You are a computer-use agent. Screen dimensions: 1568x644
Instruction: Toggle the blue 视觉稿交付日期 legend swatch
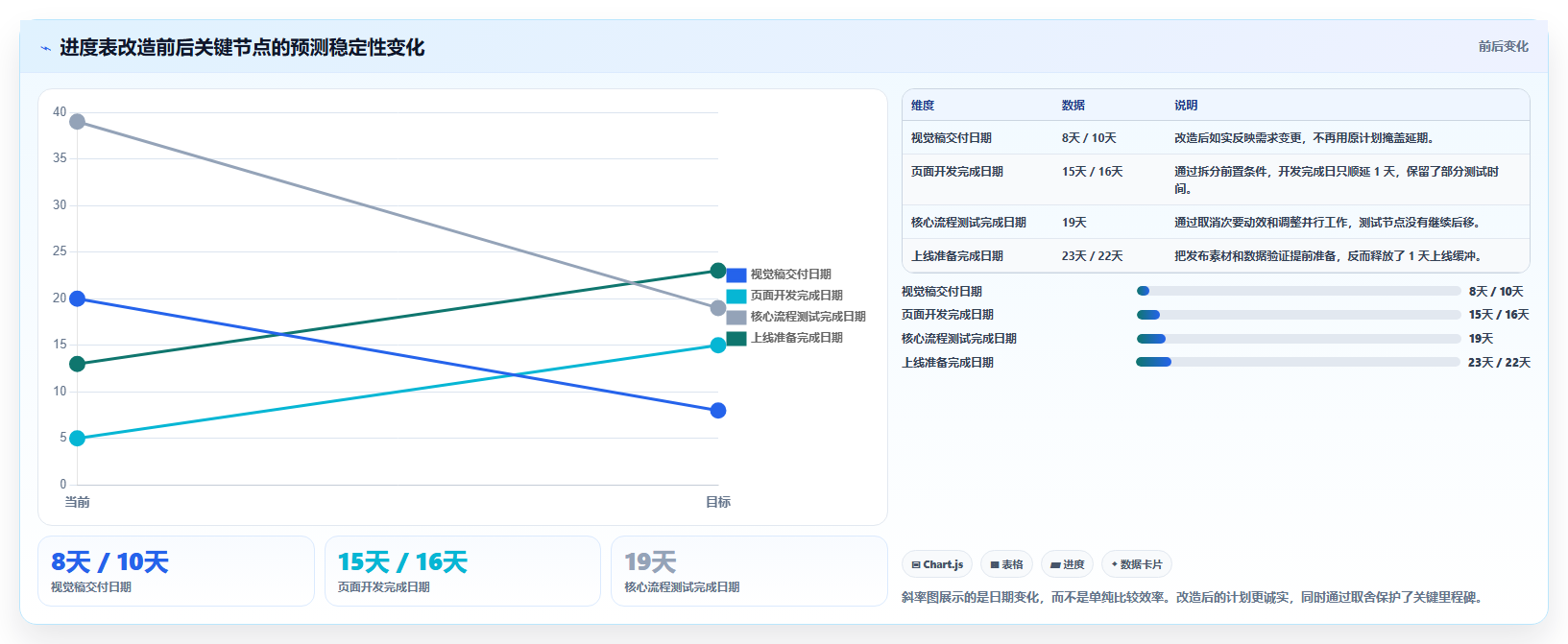tap(736, 274)
